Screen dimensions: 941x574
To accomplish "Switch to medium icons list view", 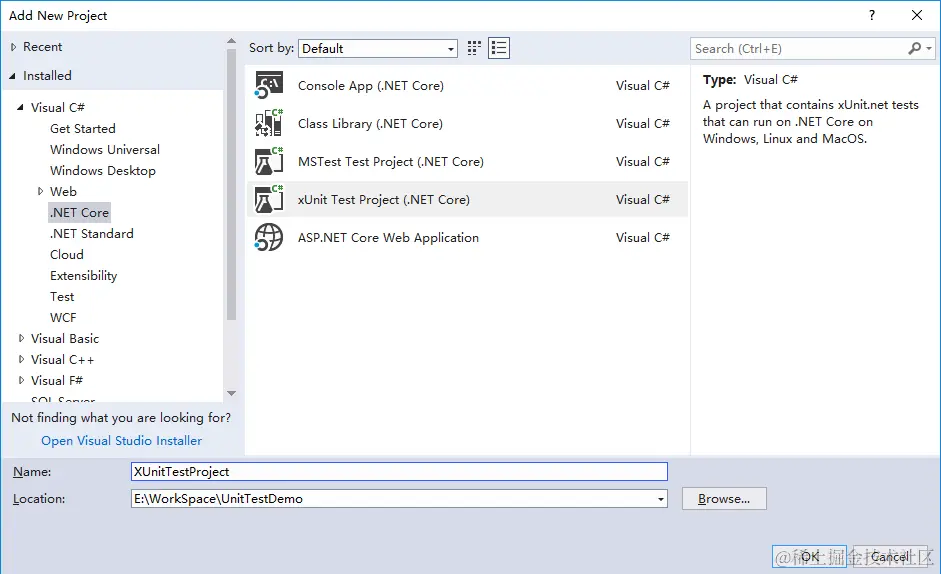I will coord(499,48).
